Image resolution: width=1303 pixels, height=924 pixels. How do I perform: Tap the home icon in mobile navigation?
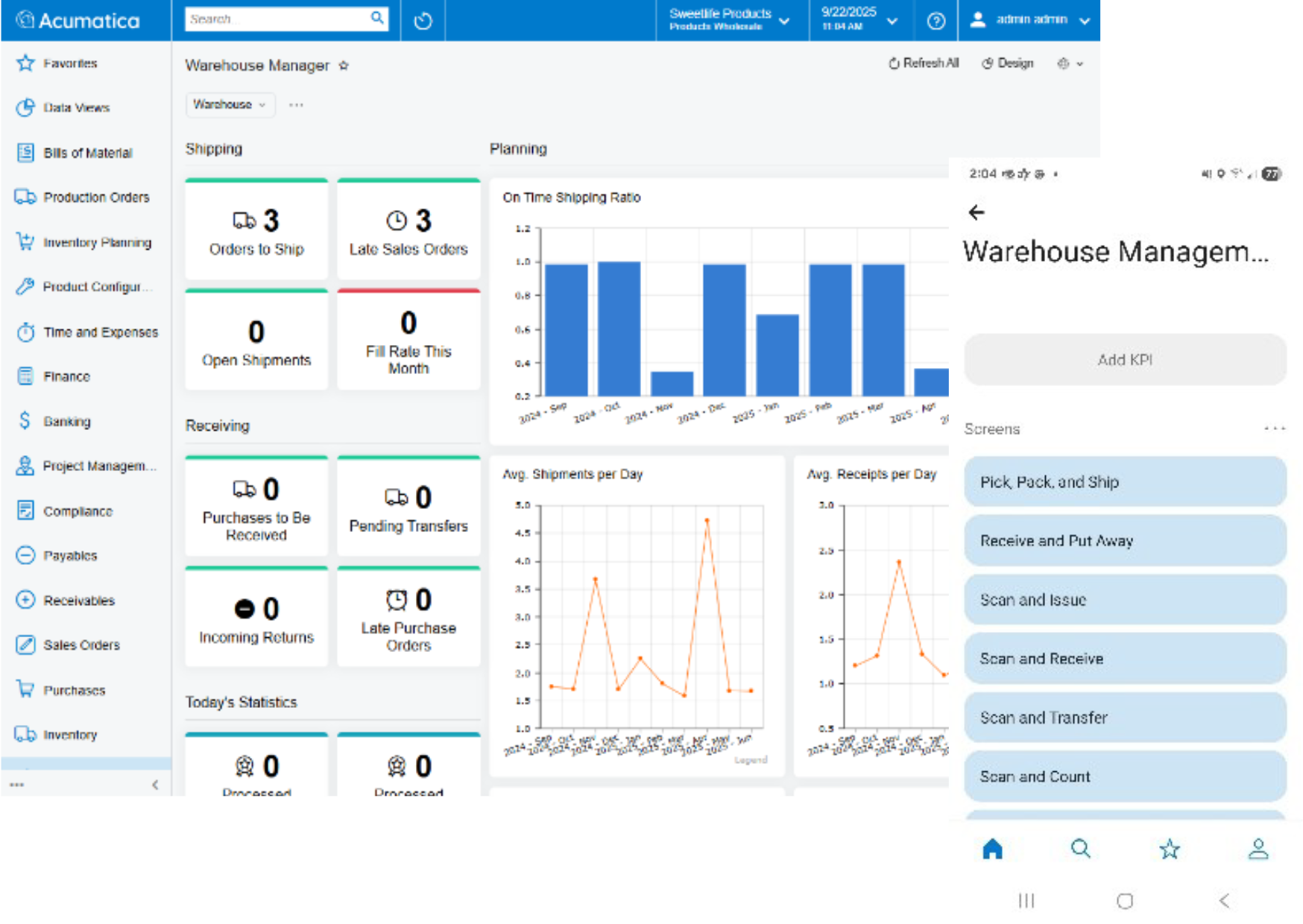coord(992,849)
